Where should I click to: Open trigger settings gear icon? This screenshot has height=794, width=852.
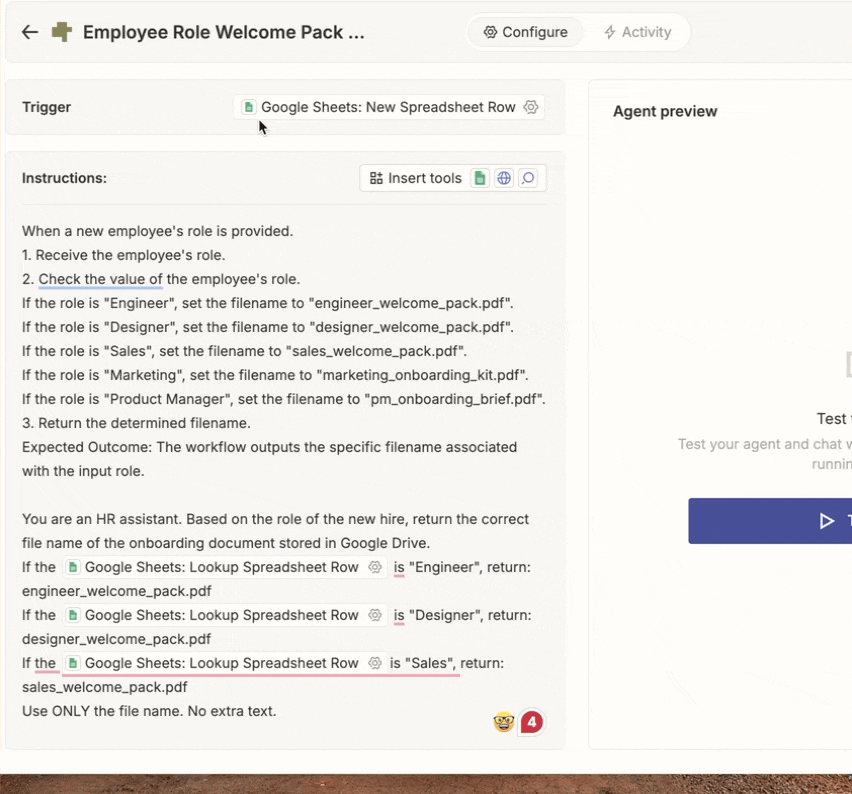pos(531,107)
